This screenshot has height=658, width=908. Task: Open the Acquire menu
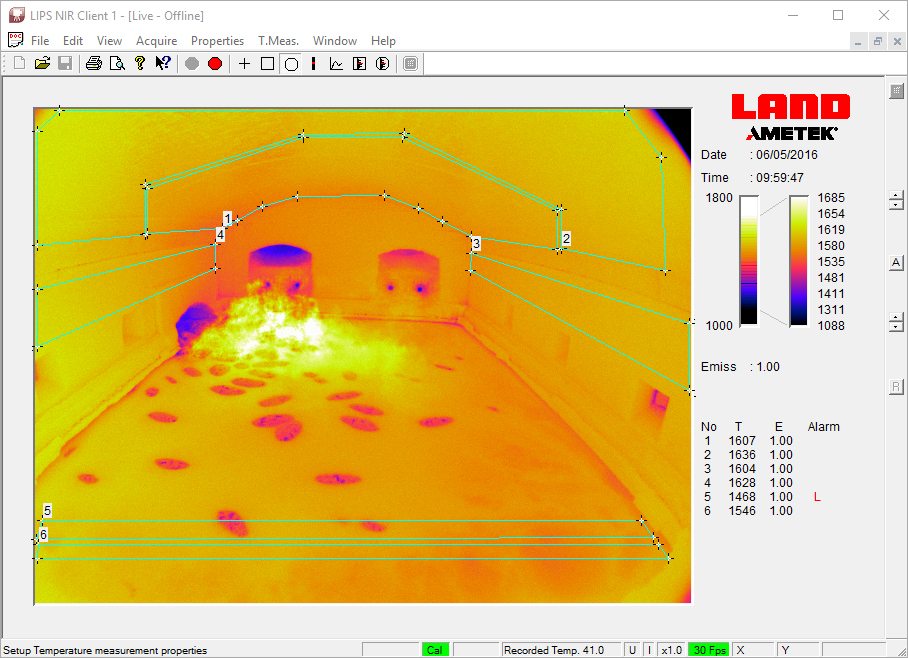pos(156,41)
